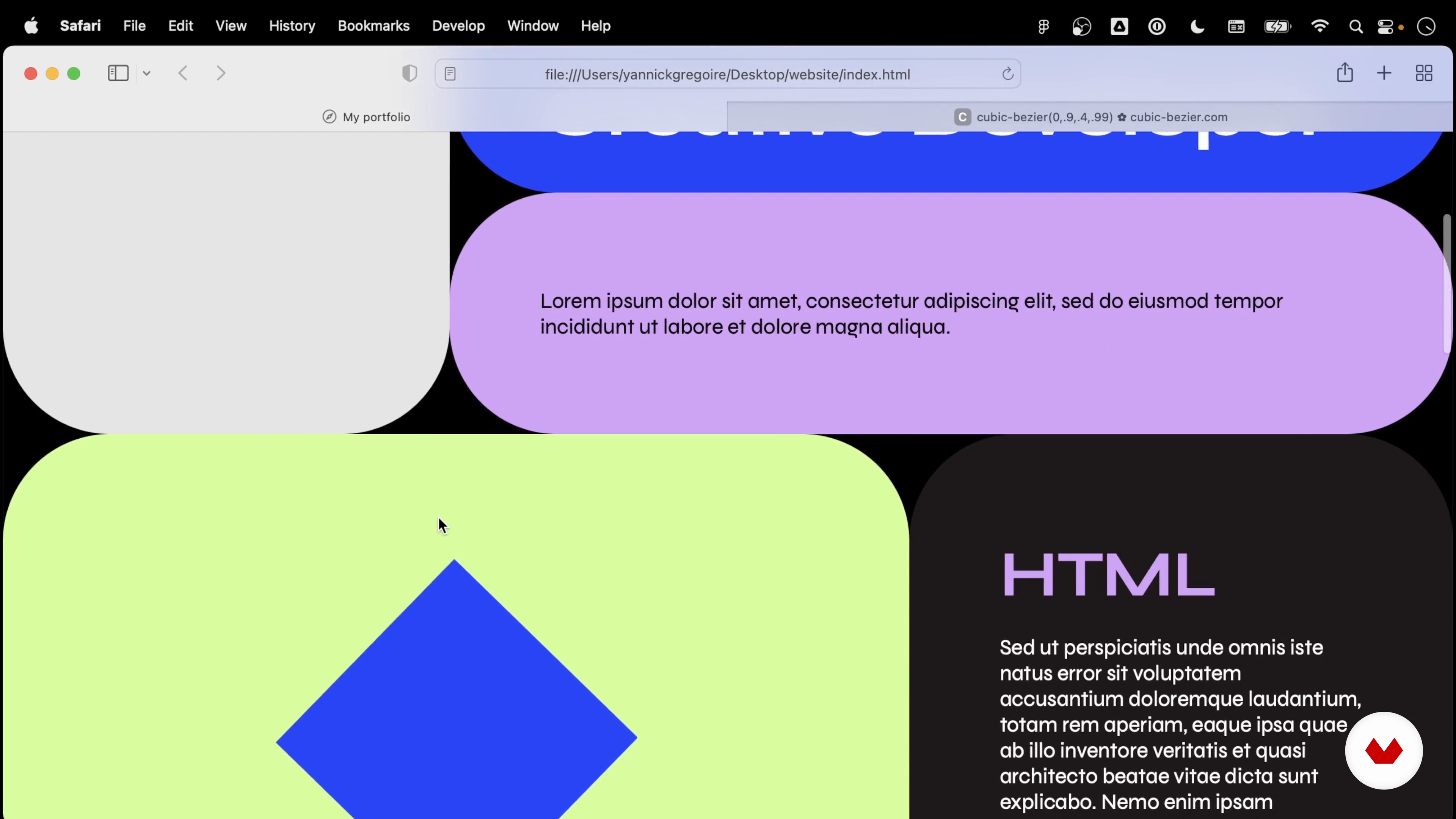
Task: Toggle the Do Not Disturb moon icon
Action: (x=1197, y=27)
